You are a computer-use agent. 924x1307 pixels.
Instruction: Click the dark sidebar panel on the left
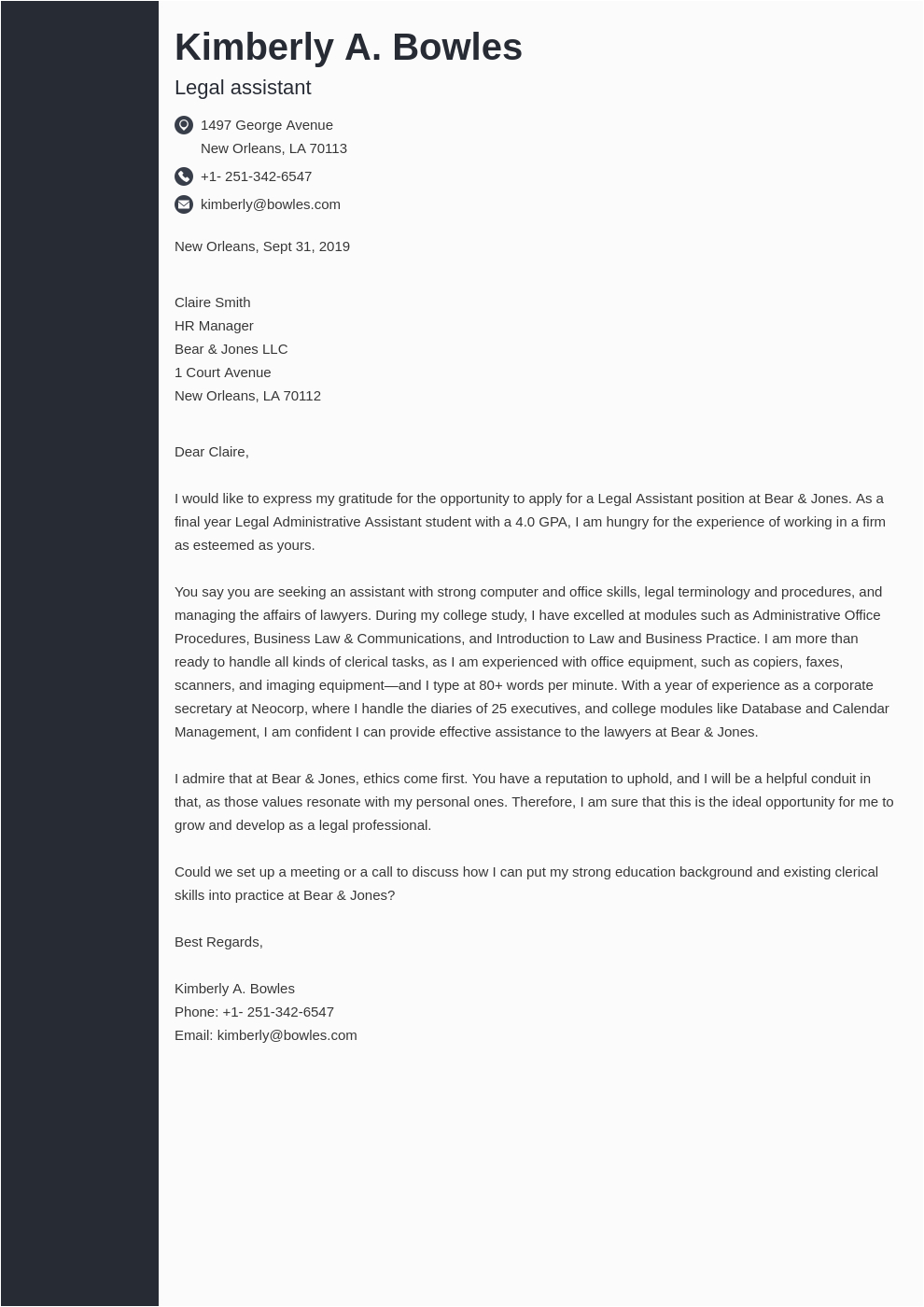79,653
